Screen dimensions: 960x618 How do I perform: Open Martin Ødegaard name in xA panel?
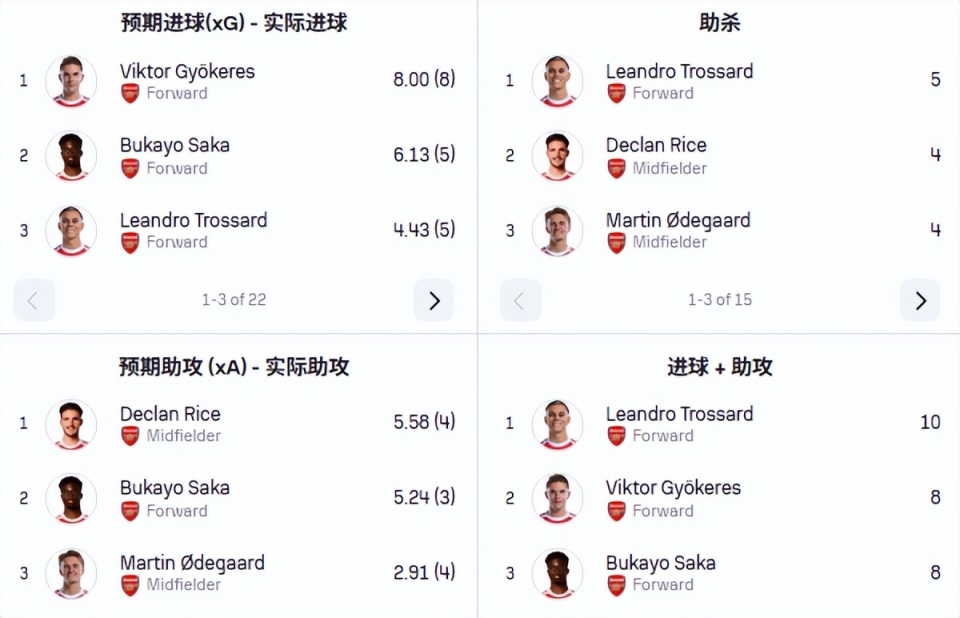point(192,563)
